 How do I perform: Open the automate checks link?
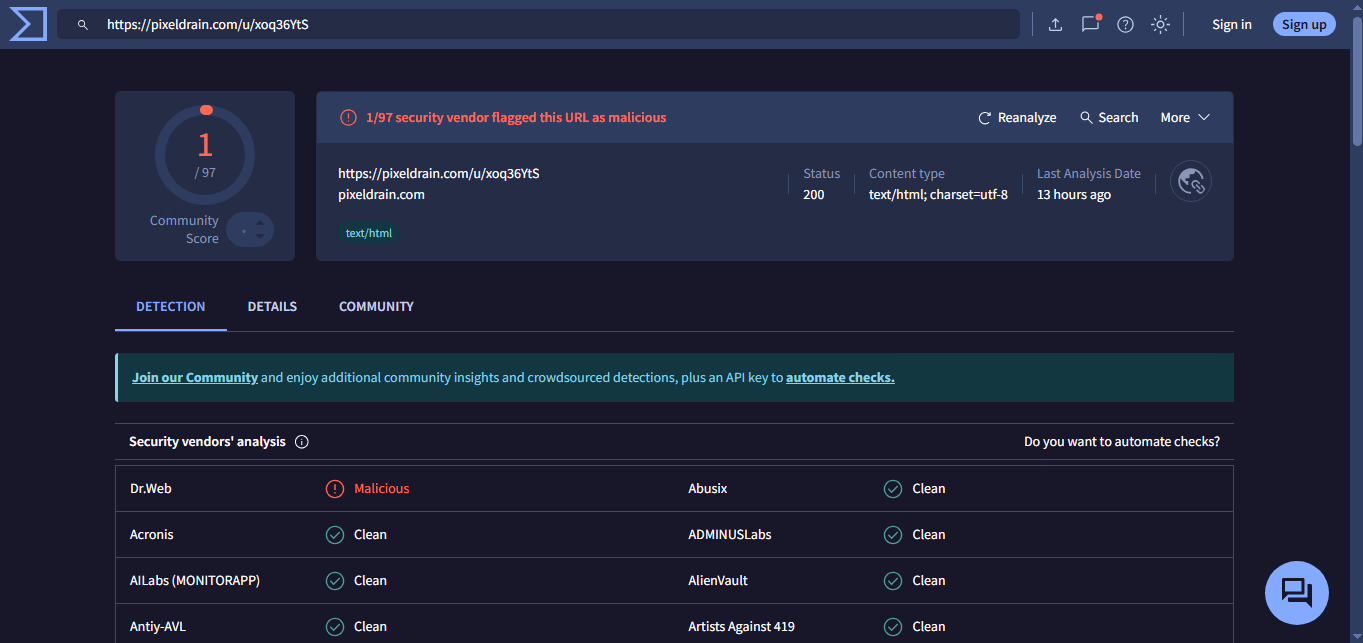(x=840, y=378)
